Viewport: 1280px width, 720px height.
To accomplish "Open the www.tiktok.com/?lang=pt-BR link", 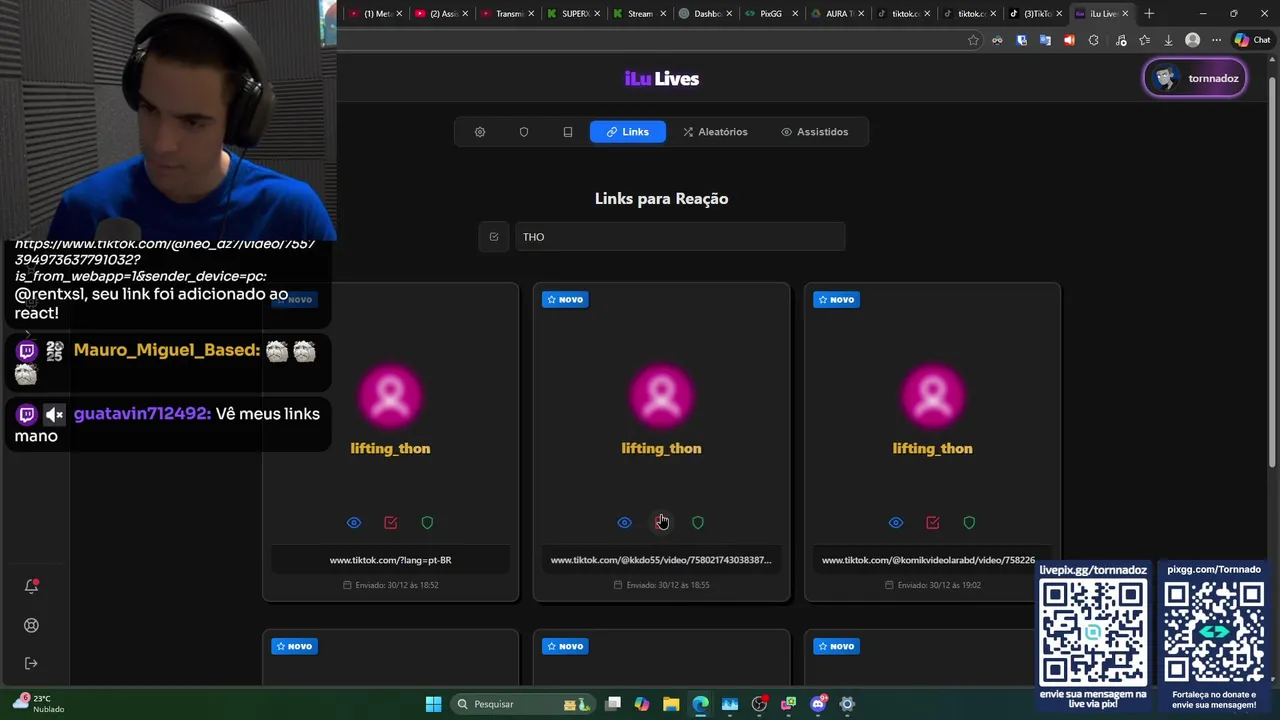I will tap(391, 560).
